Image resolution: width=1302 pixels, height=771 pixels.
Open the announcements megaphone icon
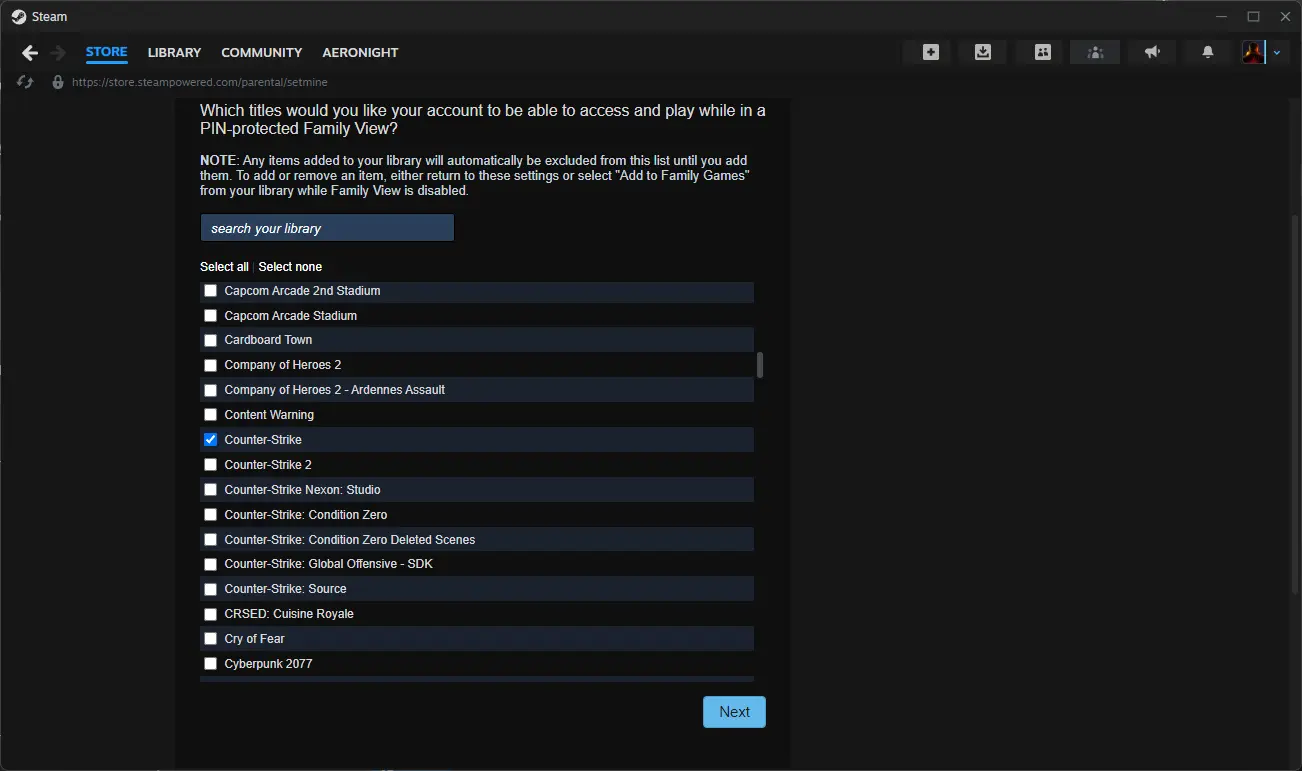tap(1153, 52)
